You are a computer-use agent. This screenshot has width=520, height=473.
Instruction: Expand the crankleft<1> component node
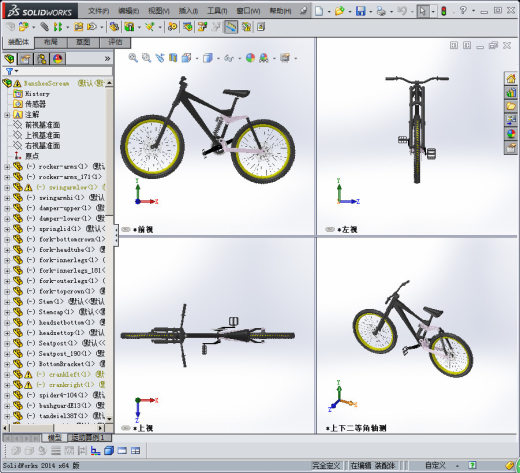click(x=7, y=374)
